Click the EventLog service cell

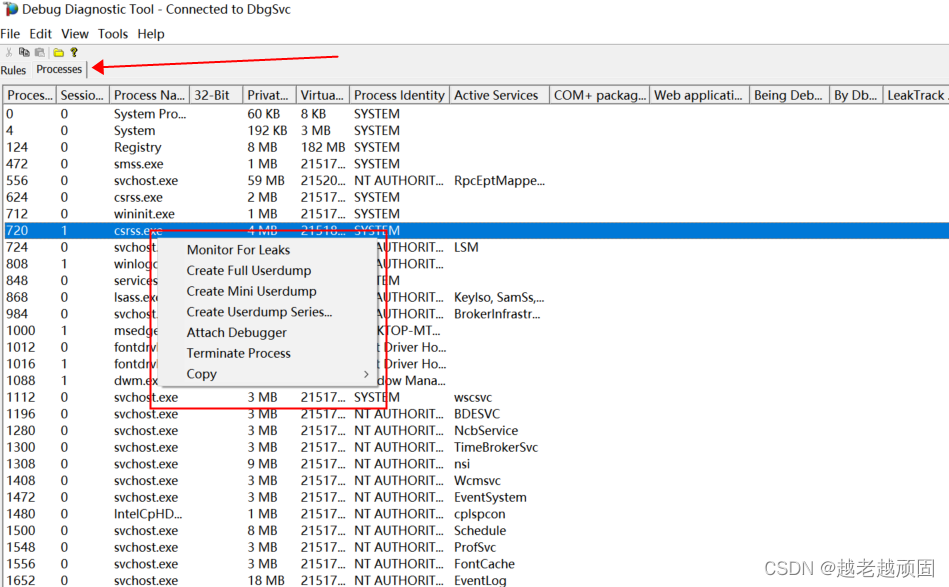pyautogui.click(x=480, y=580)
